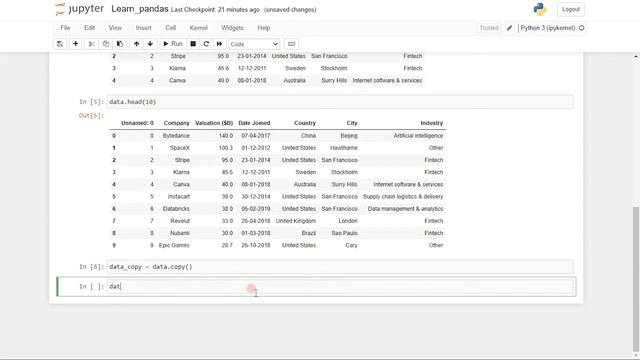The width and height of the screenshot is (640, 360).
Task: Move selected cell down arrow
Action: [x=150, y=44]
